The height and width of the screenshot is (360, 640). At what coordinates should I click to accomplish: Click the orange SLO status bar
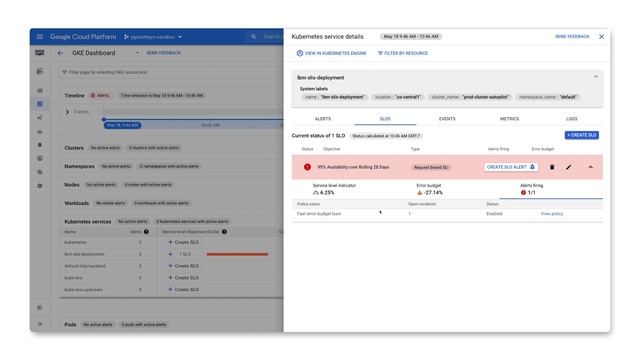(x=237, y=254)
